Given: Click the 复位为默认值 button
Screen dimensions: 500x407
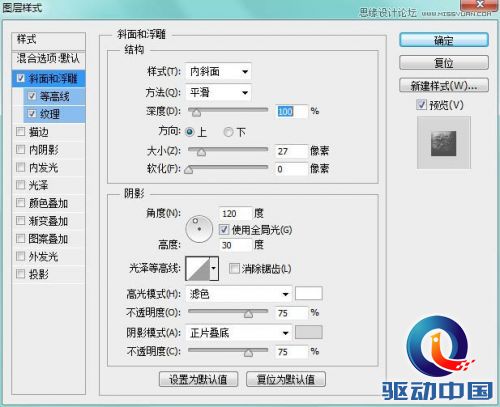Looking at the screenshot, I should click(x=286, y=379).
